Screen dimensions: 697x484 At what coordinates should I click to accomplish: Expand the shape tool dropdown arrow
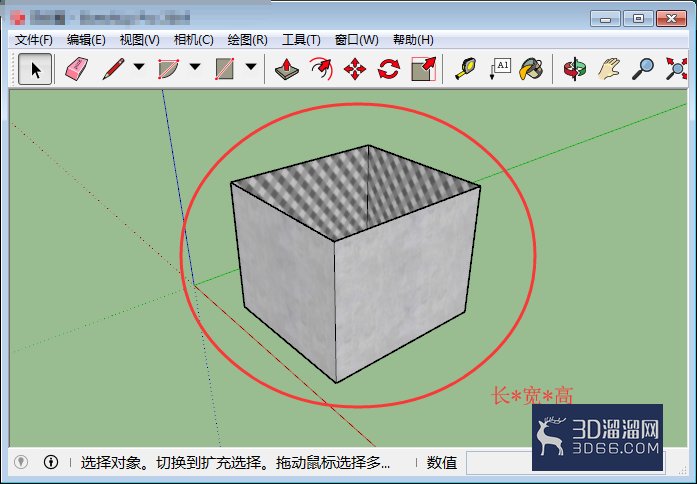pos(251,67)
